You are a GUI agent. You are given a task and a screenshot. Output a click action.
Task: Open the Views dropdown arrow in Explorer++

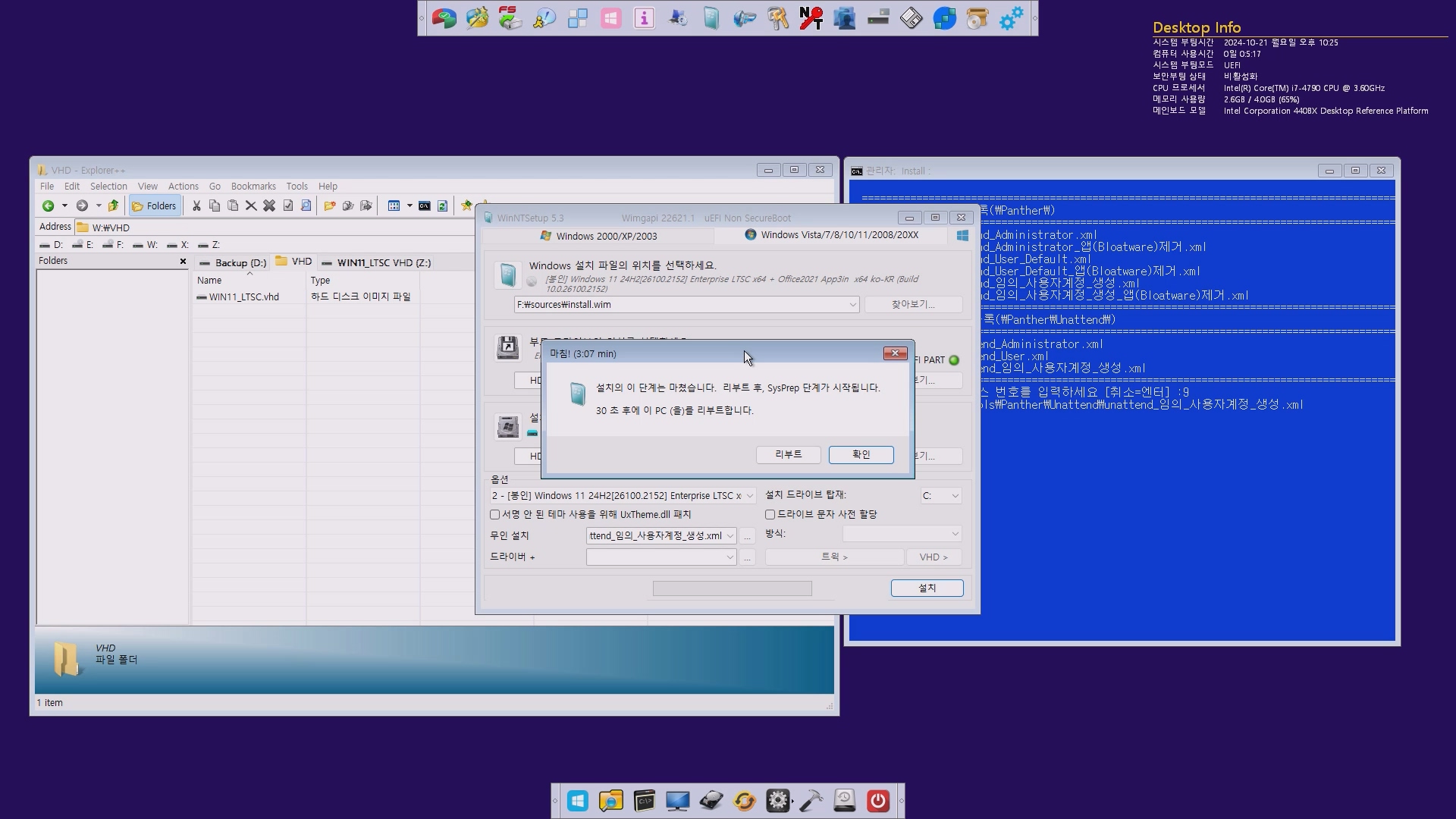point(409,206)
